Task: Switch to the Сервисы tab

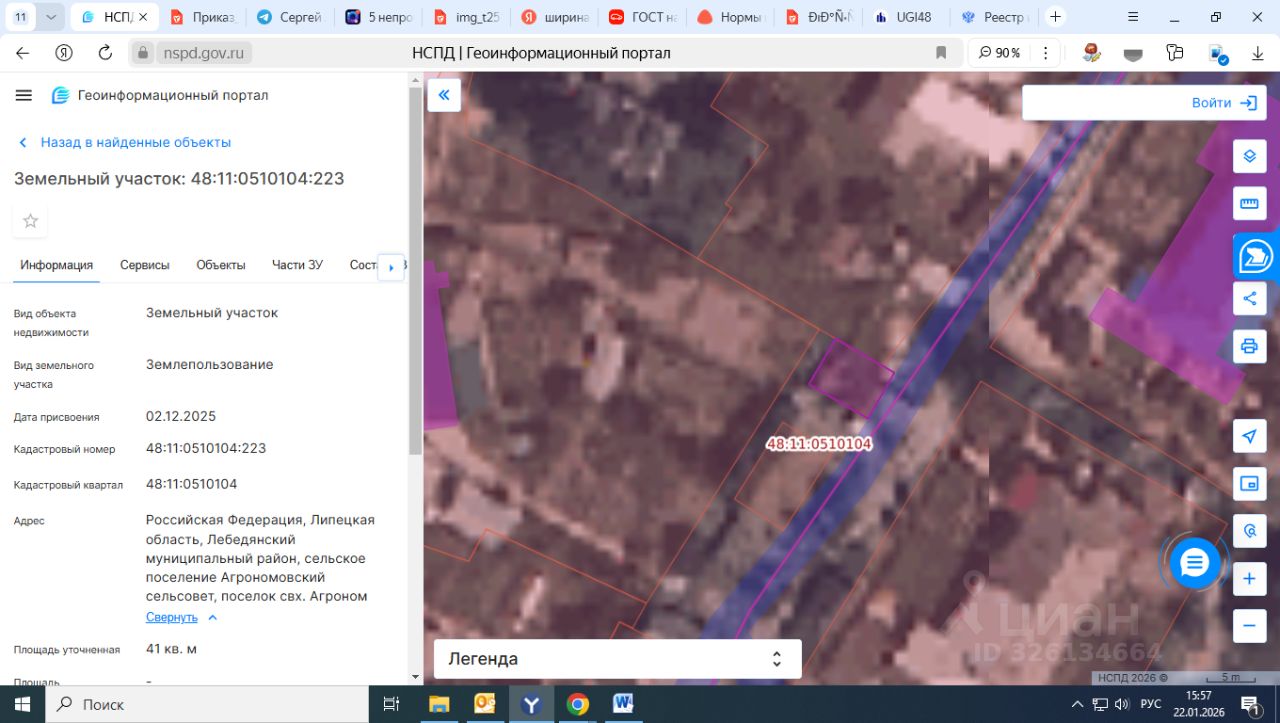Action: pyautogui.click(x=145, y=265)
